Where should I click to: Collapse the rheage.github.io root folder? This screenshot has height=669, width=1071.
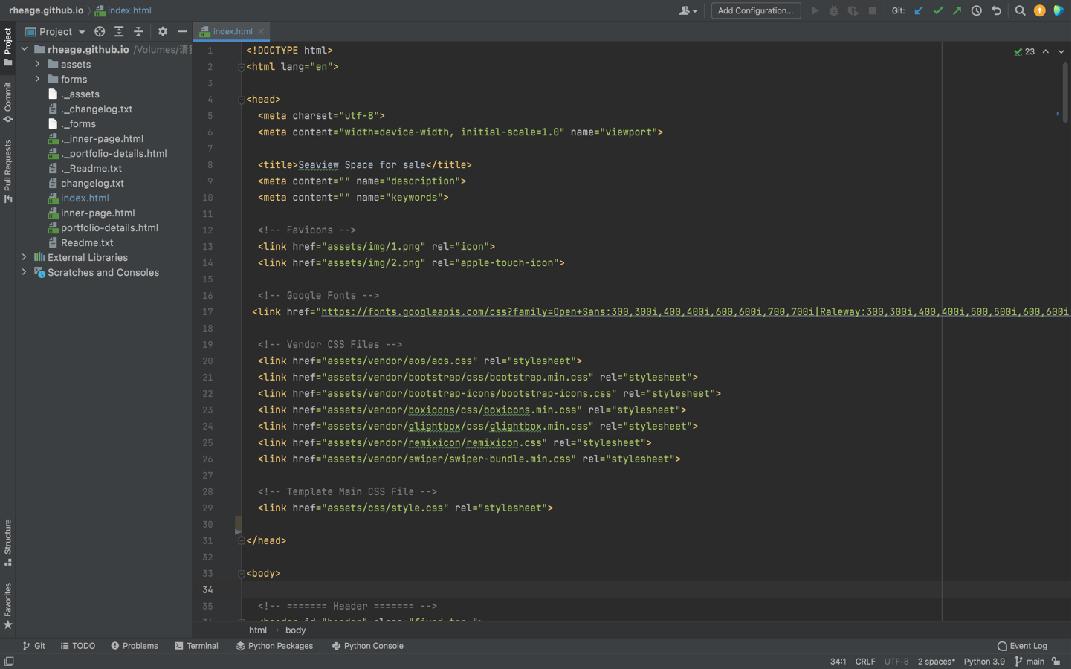coord(25,49)
